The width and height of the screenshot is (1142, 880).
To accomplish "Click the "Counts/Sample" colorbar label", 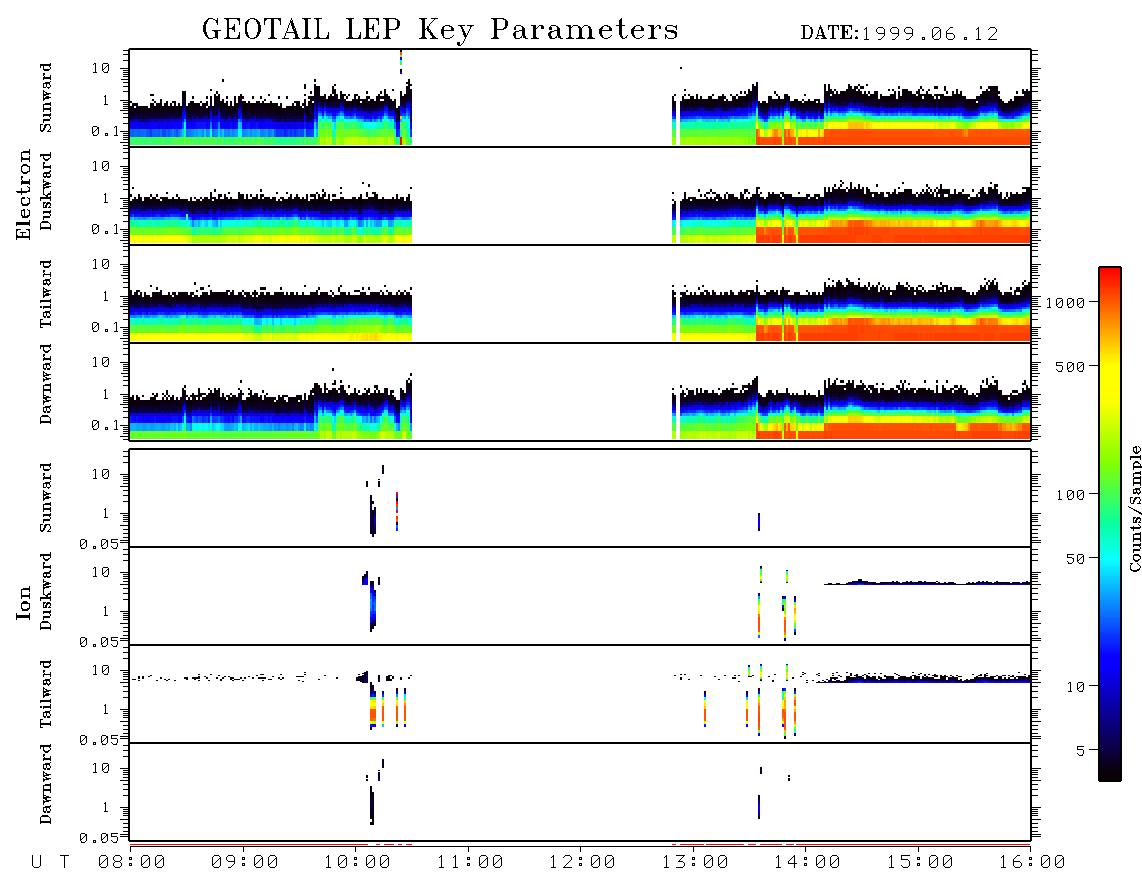I will [1135, 508].
